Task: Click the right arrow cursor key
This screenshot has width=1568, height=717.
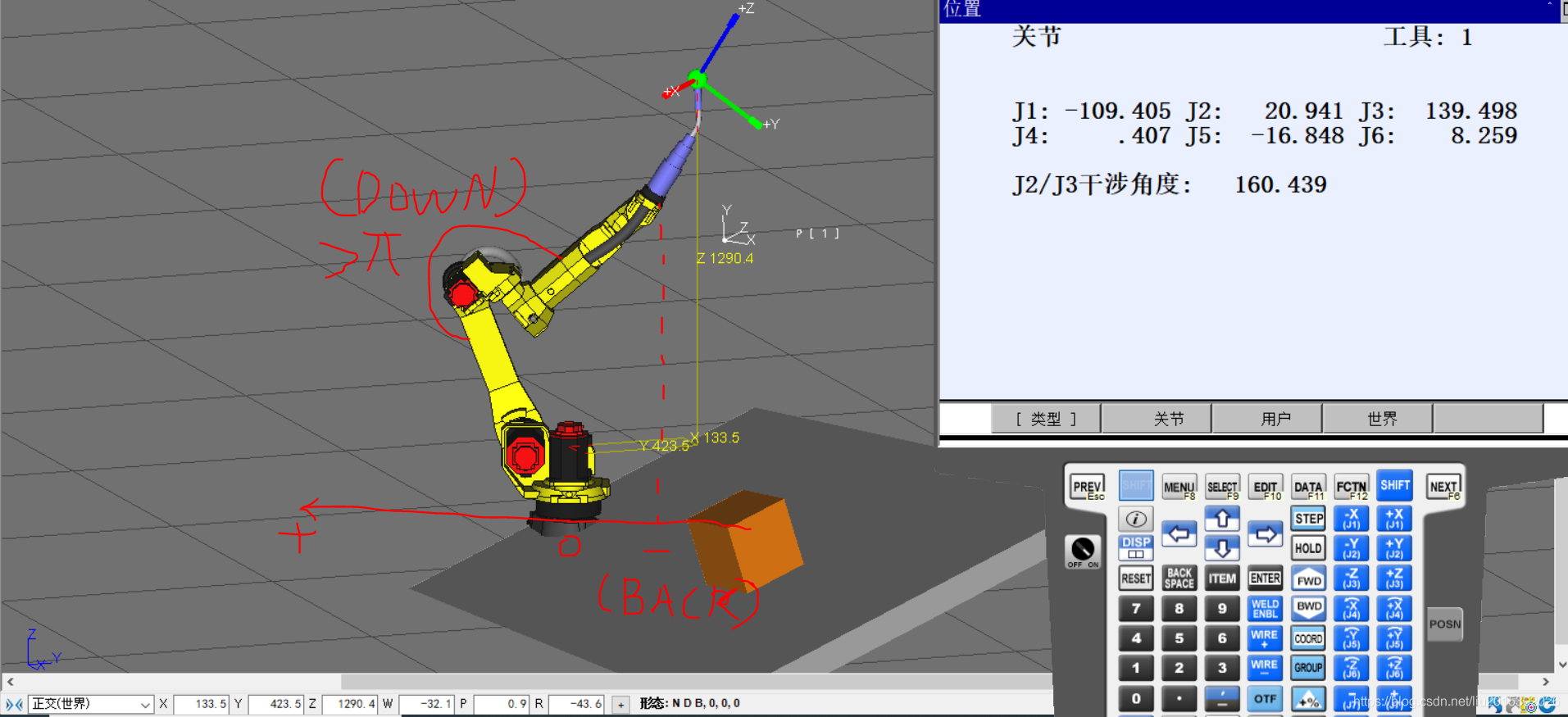Action: click(1265, 534)
